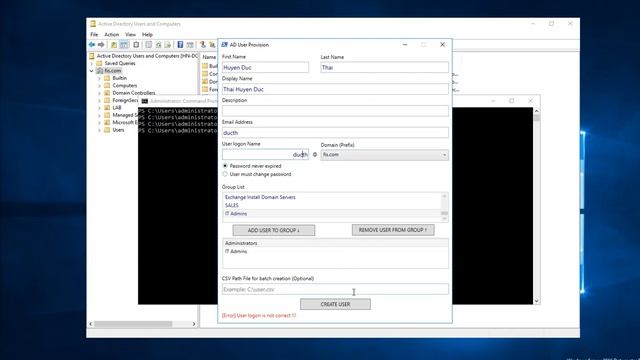The image size is (640, 360).
Task: Close the AD User Provision window
Action: 442,44
